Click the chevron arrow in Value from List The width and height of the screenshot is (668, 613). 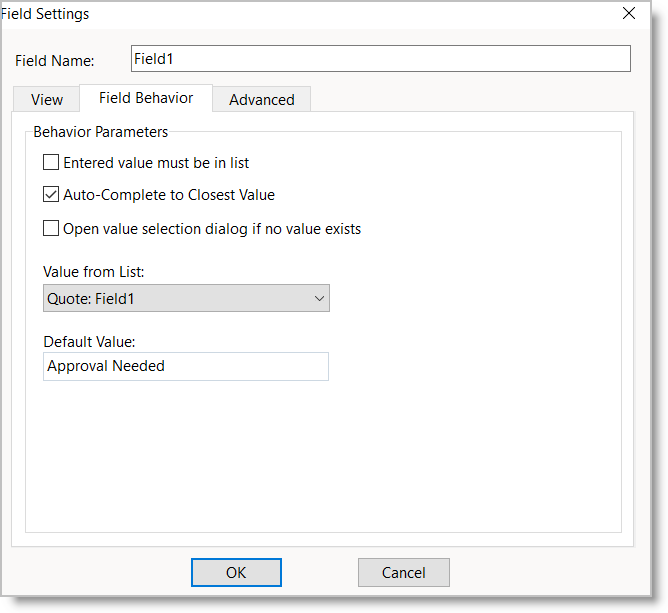click(319, 298)
